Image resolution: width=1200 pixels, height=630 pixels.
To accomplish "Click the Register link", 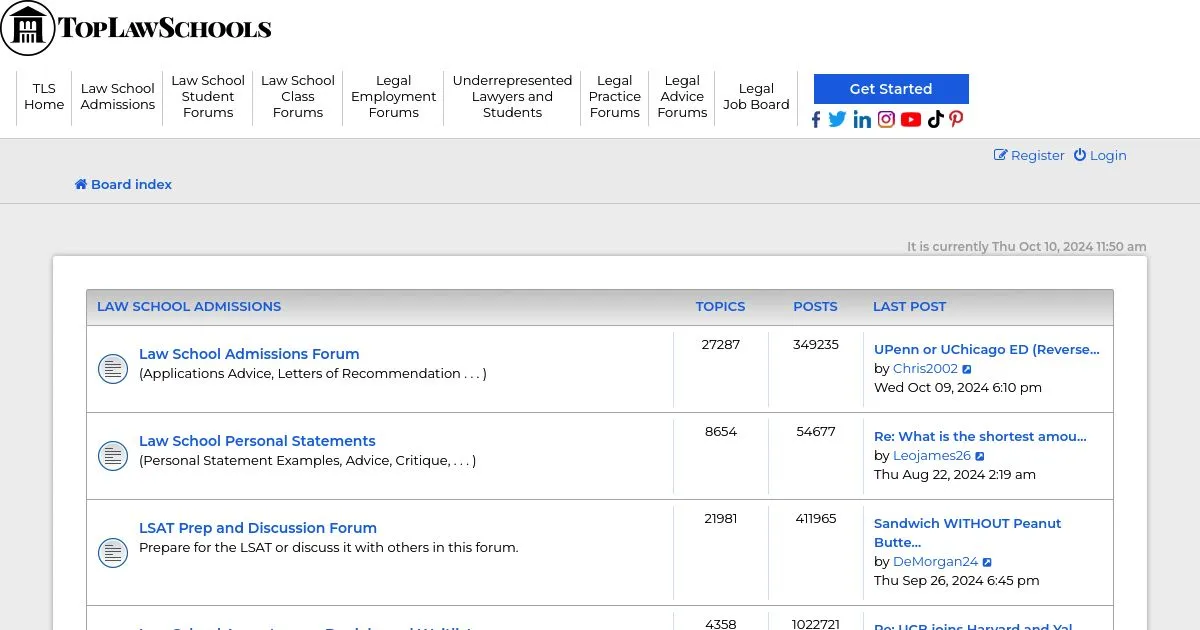I will click(1029, 155).
